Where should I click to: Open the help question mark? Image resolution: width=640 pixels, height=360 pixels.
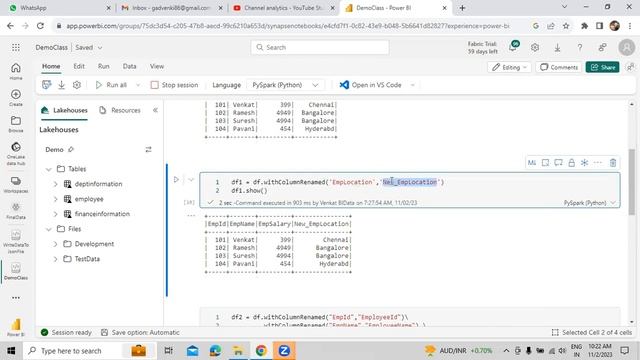click(580, 47)
